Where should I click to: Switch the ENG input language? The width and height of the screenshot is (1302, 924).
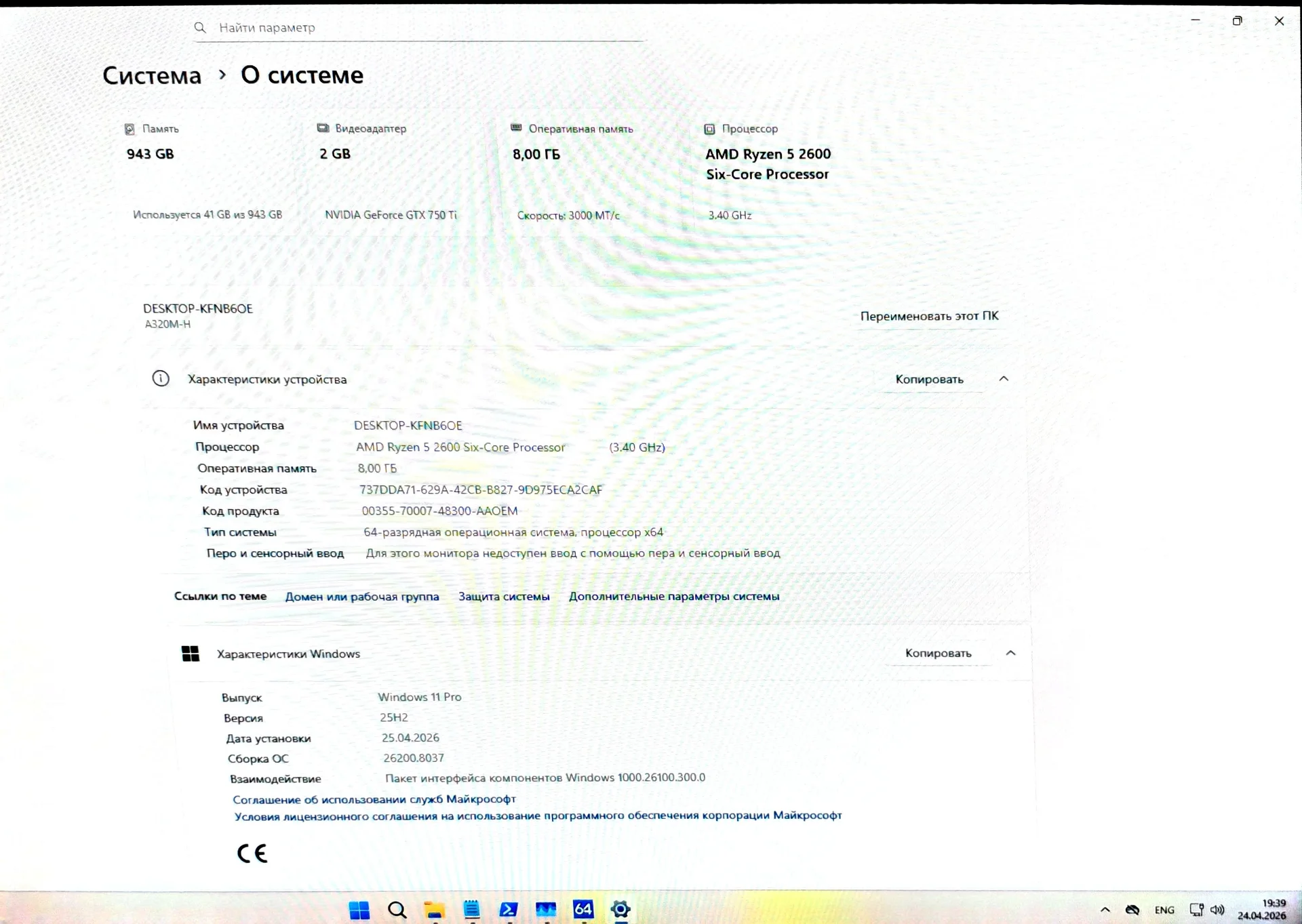1164,910
